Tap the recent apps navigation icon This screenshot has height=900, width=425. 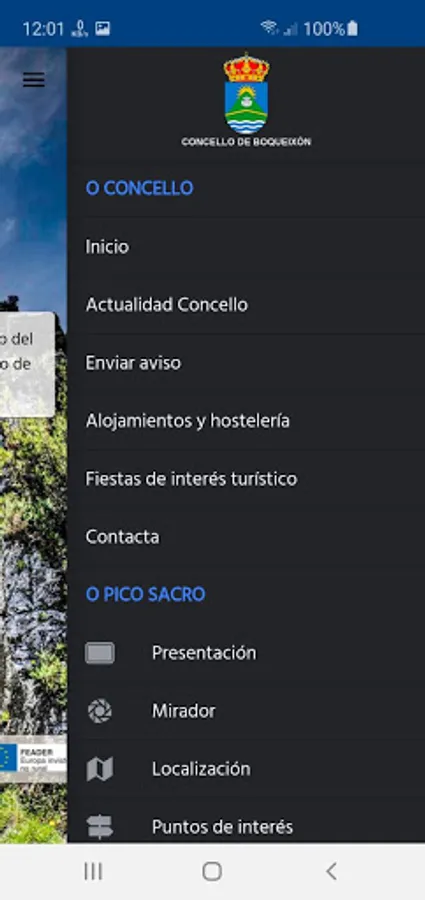[x=93, y=871]
